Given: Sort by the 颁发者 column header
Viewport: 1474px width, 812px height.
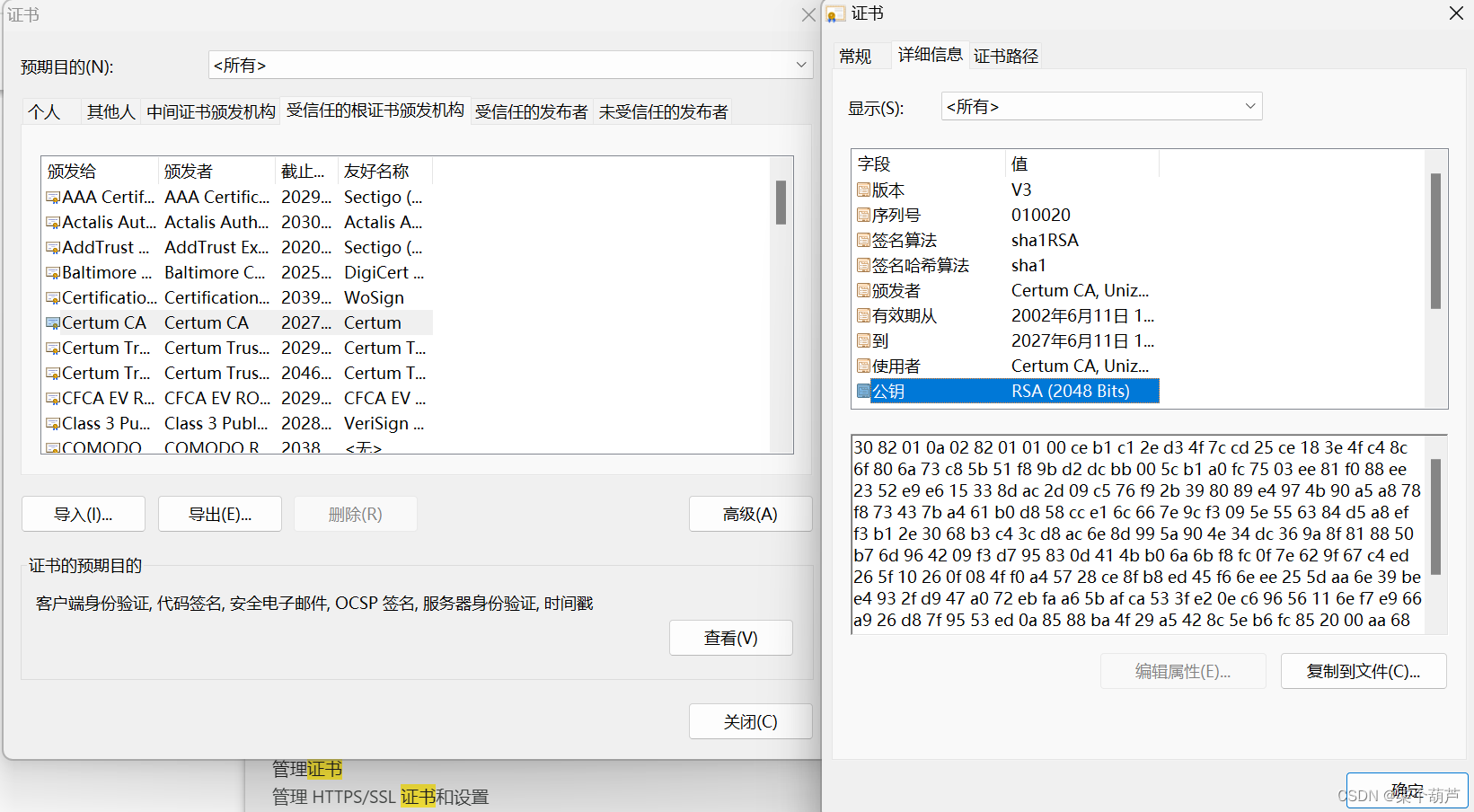Looking at the screenshot, I should [216, 171].
